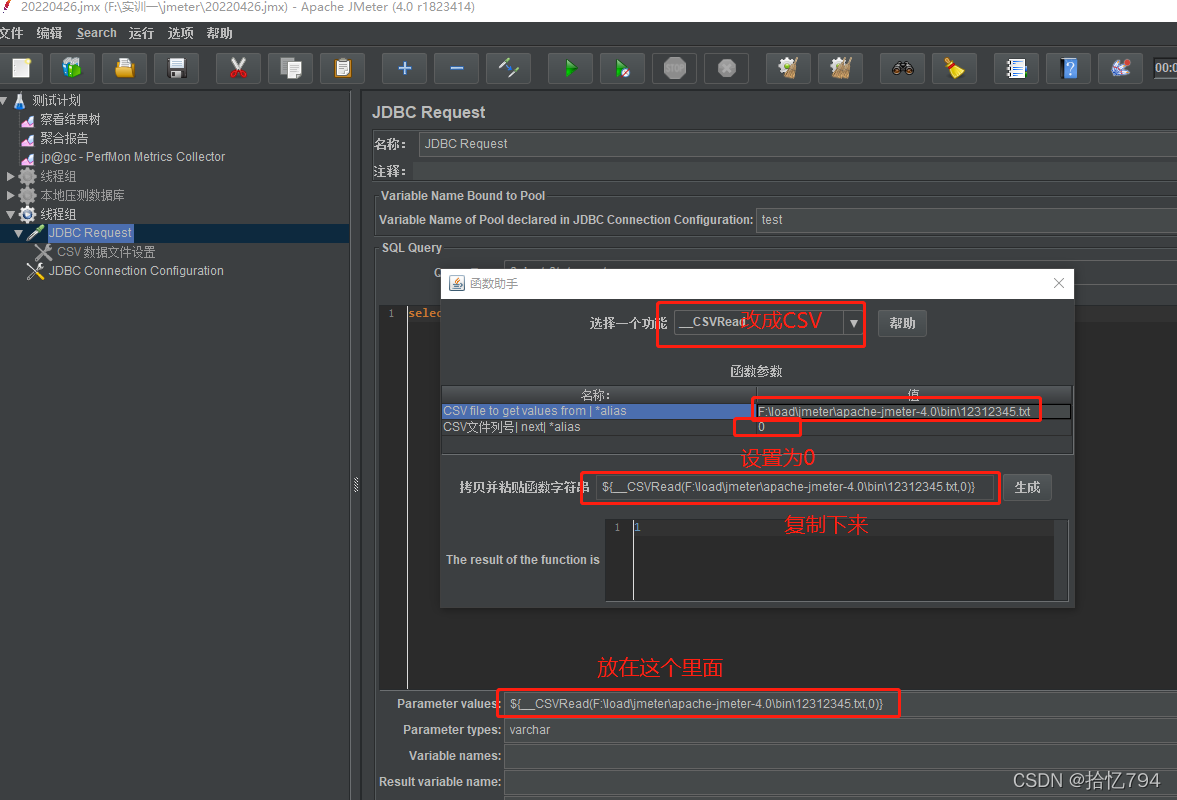Viewport: 1177px width, 800px height.
Task: Clear all results with double broom icon
Action: point(841,68)
